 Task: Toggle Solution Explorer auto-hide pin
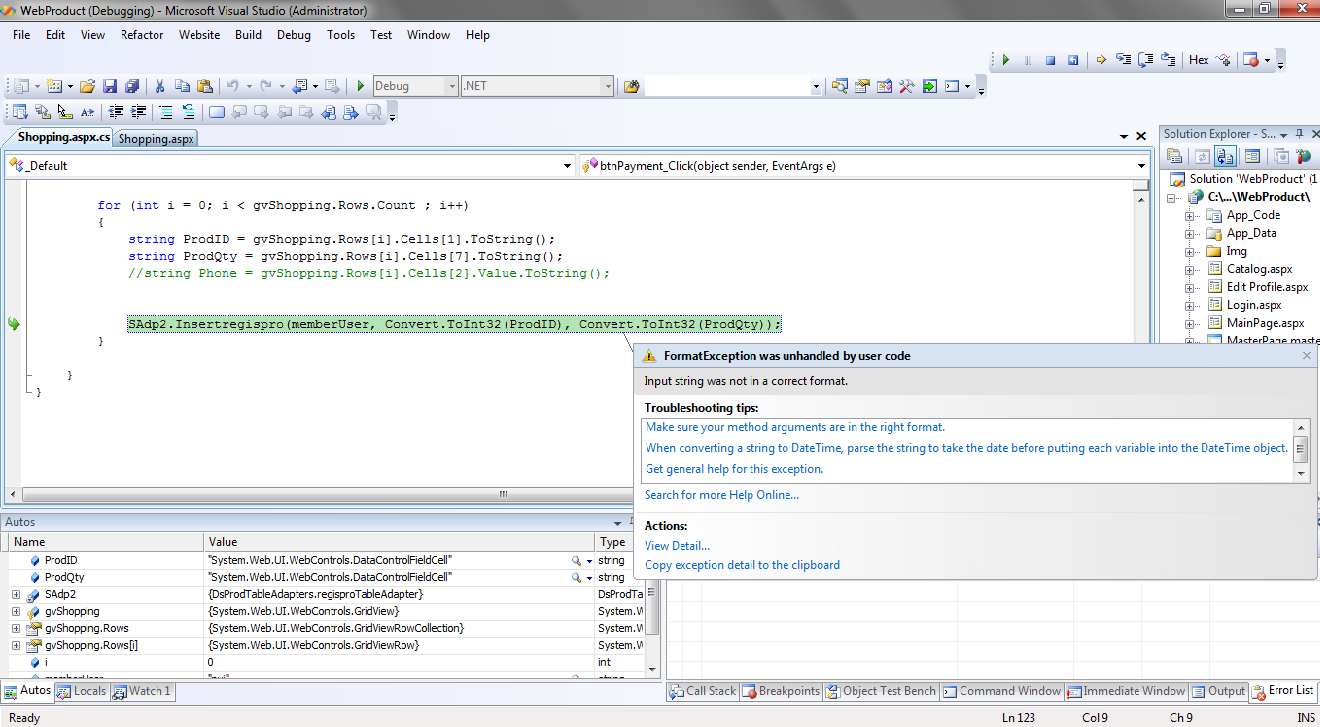tap(1297, 133)
